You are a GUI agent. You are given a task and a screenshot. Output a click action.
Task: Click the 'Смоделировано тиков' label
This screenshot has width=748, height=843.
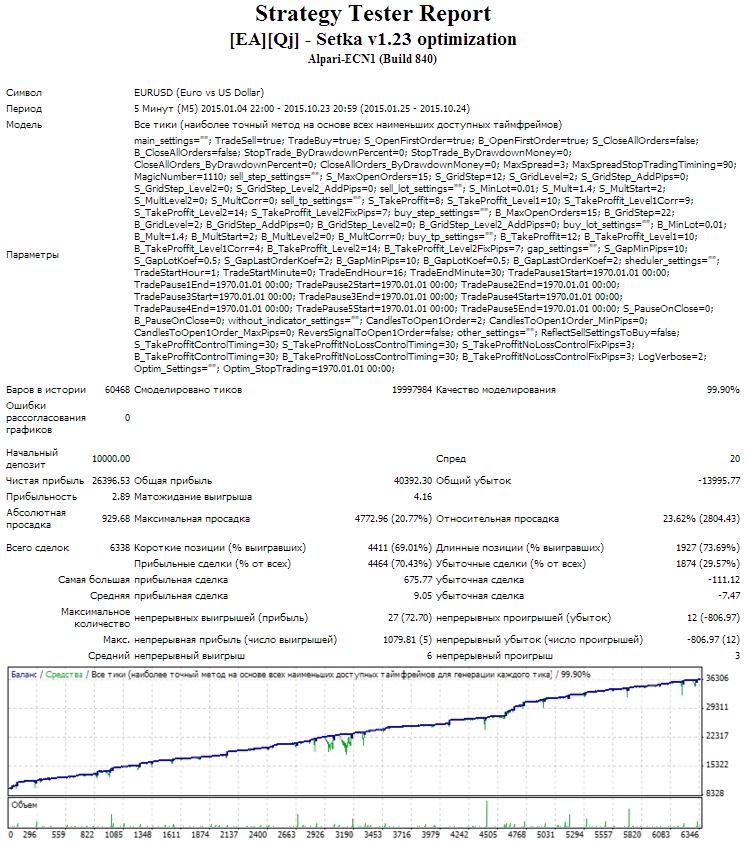click(188, 390)
